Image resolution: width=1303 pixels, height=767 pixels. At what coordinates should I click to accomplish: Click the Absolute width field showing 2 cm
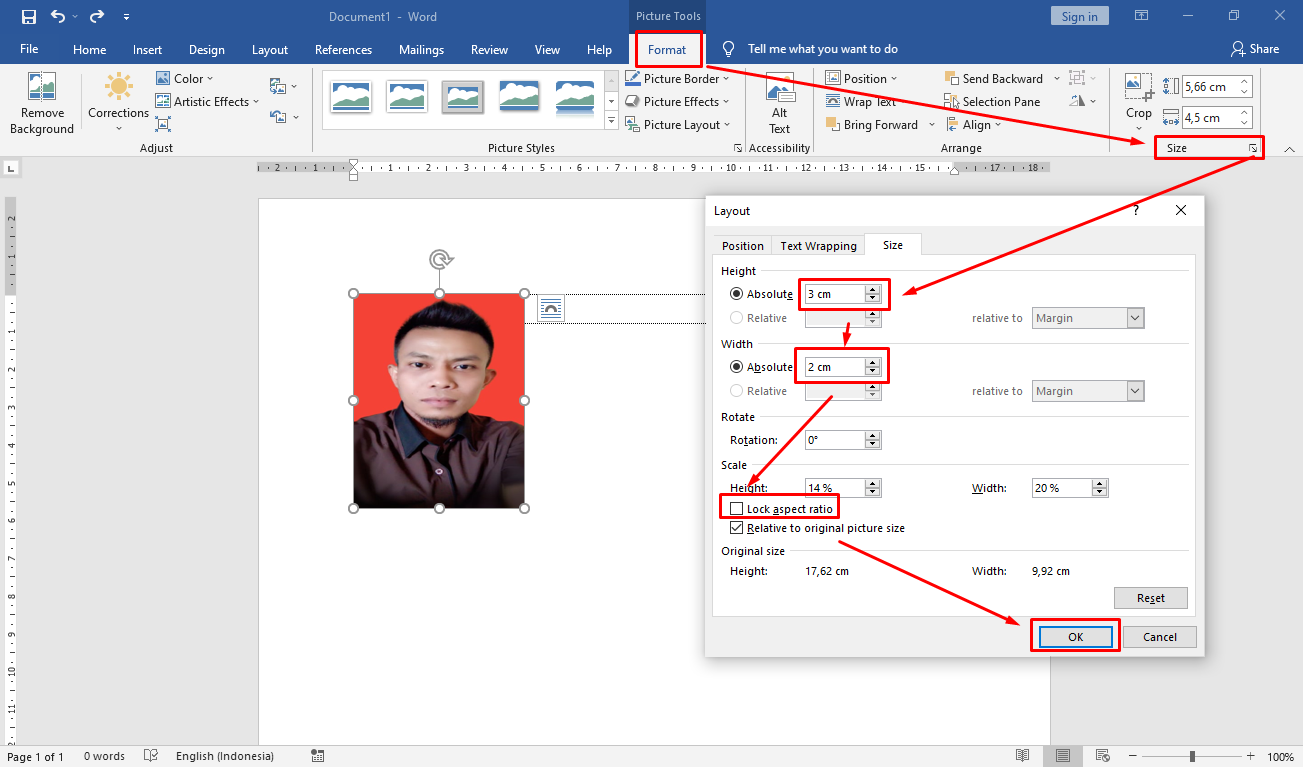point(835,367)
